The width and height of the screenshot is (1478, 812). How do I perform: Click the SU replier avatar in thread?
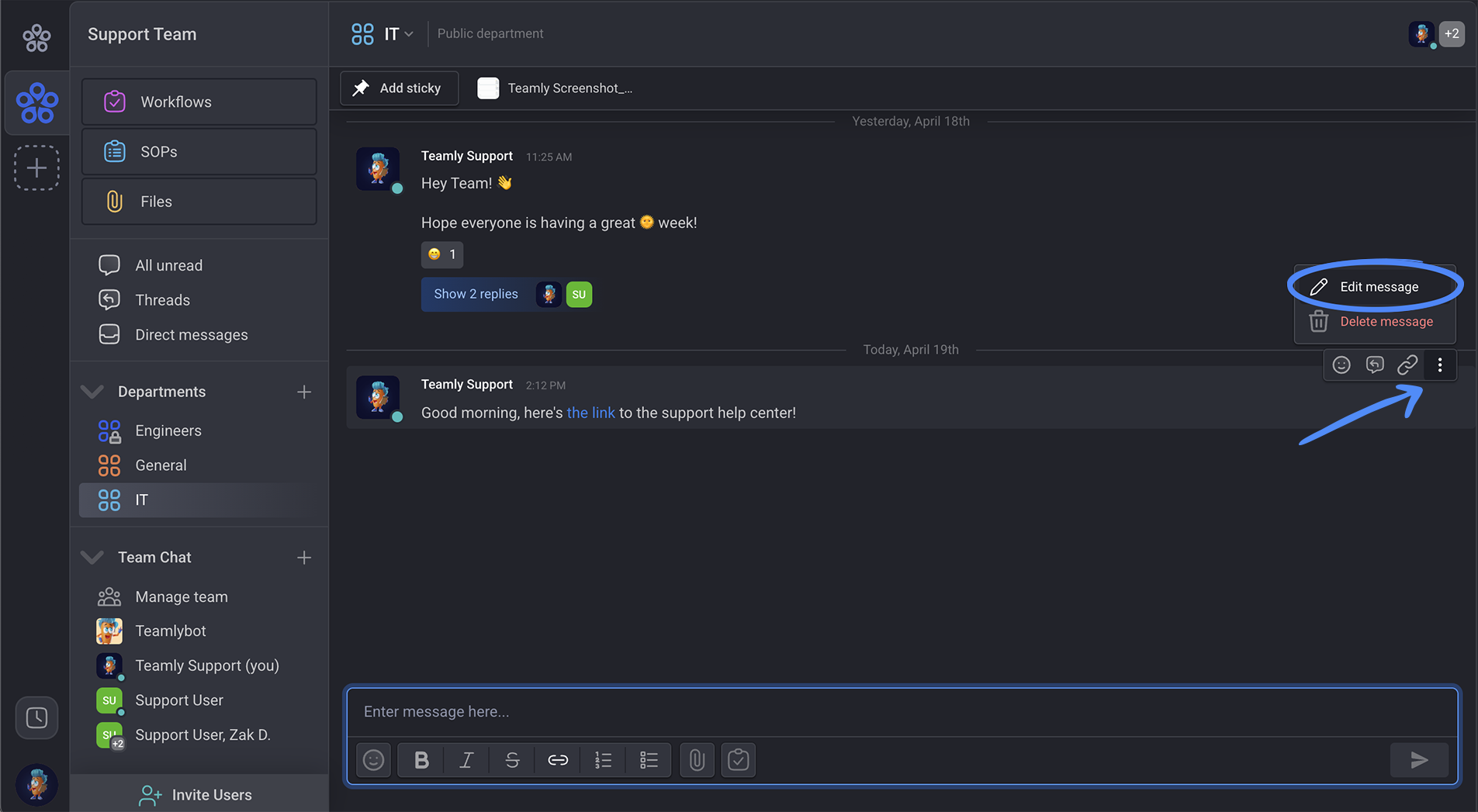[x=579, y=295]
